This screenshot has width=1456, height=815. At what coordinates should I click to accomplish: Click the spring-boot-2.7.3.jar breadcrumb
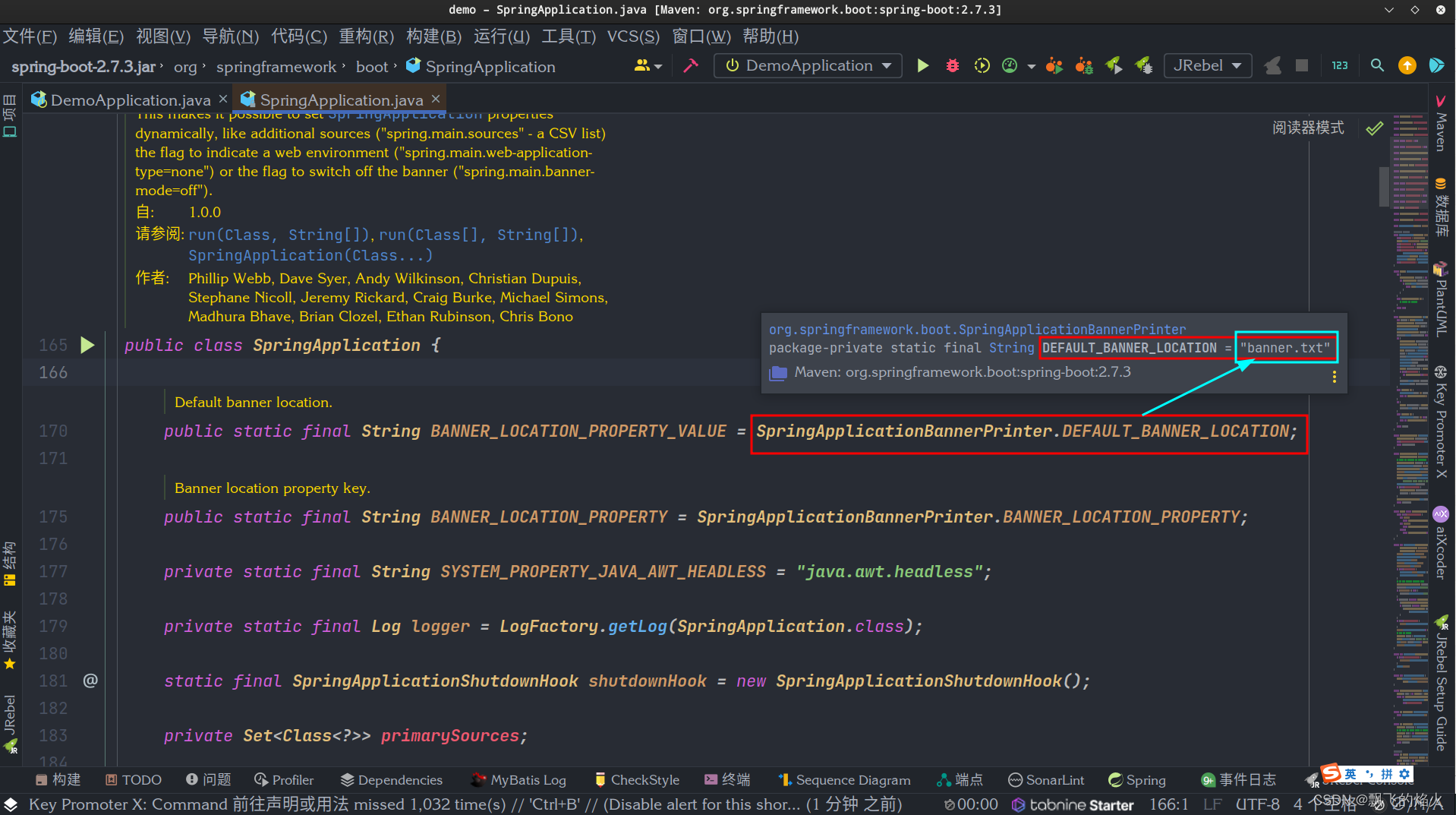coord(84,67)
